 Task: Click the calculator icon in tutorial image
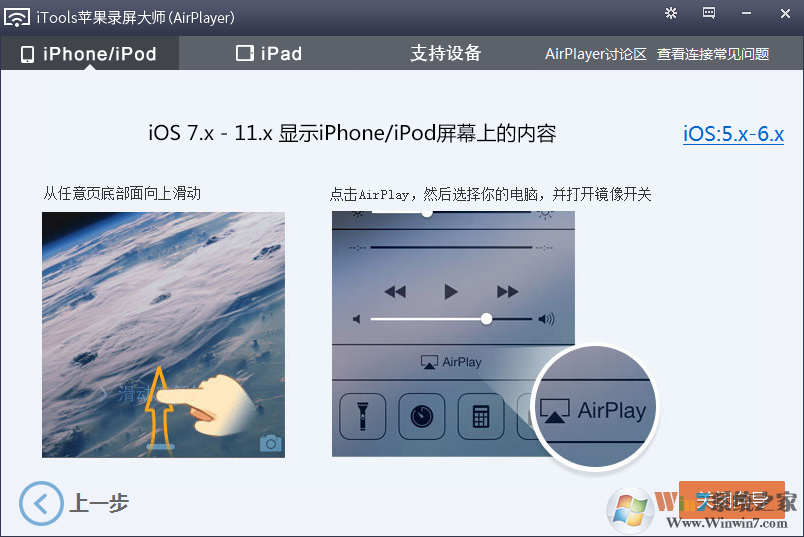tap(480, 416)
